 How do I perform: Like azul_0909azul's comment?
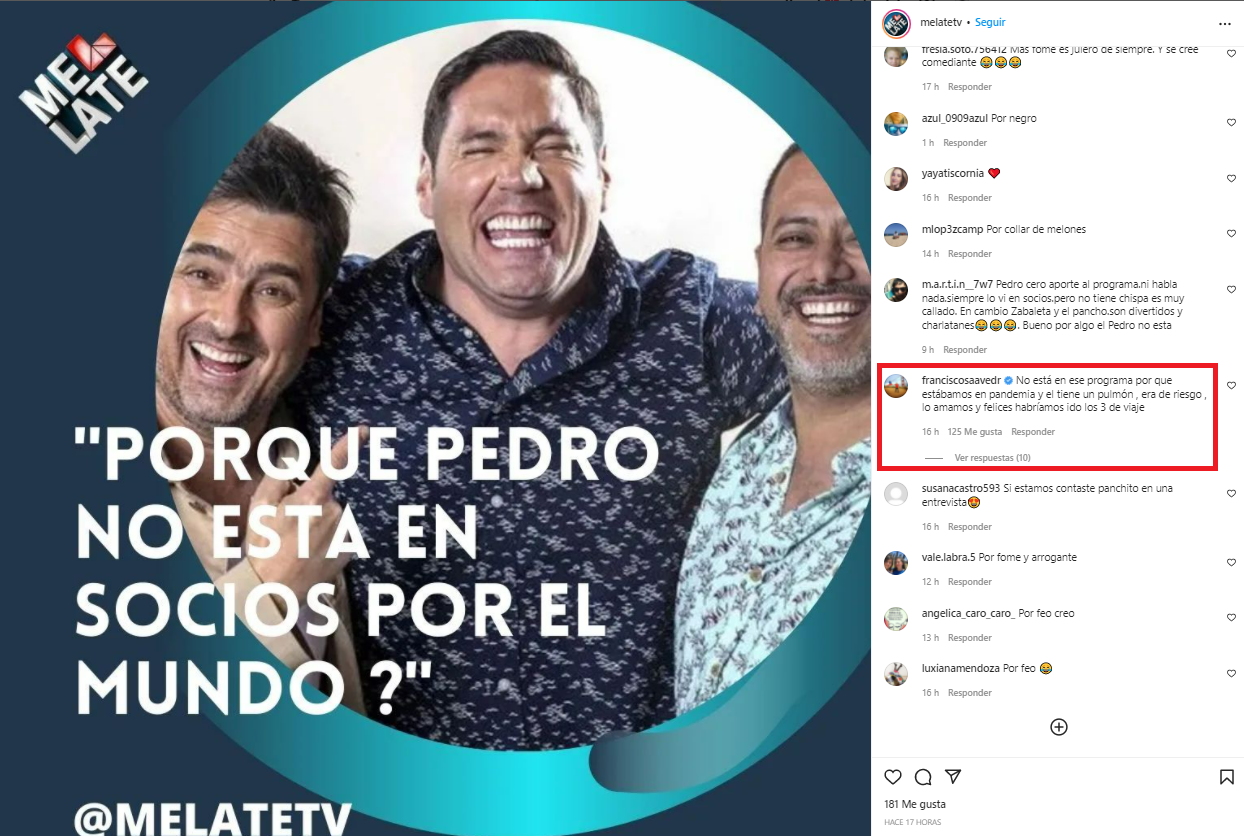(x=1231, y=122)
